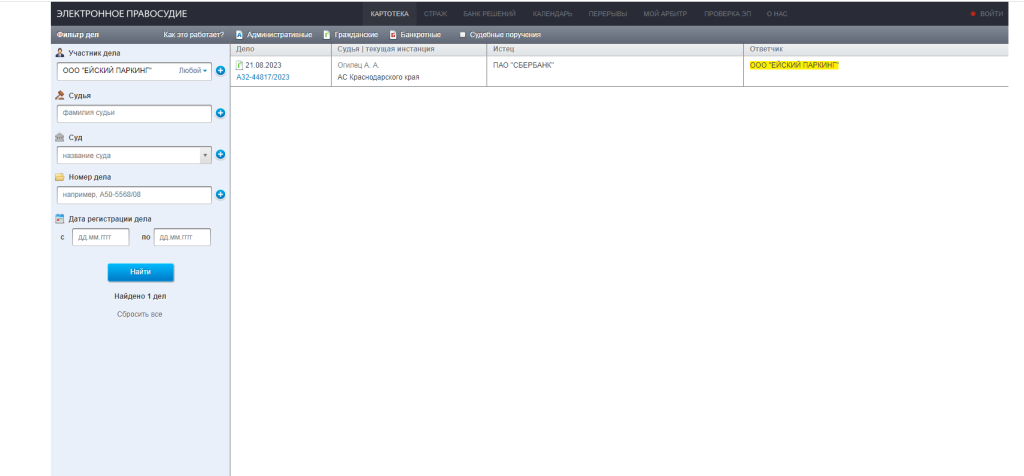Filter by Гражданские cases

click(x=356, y=35)
